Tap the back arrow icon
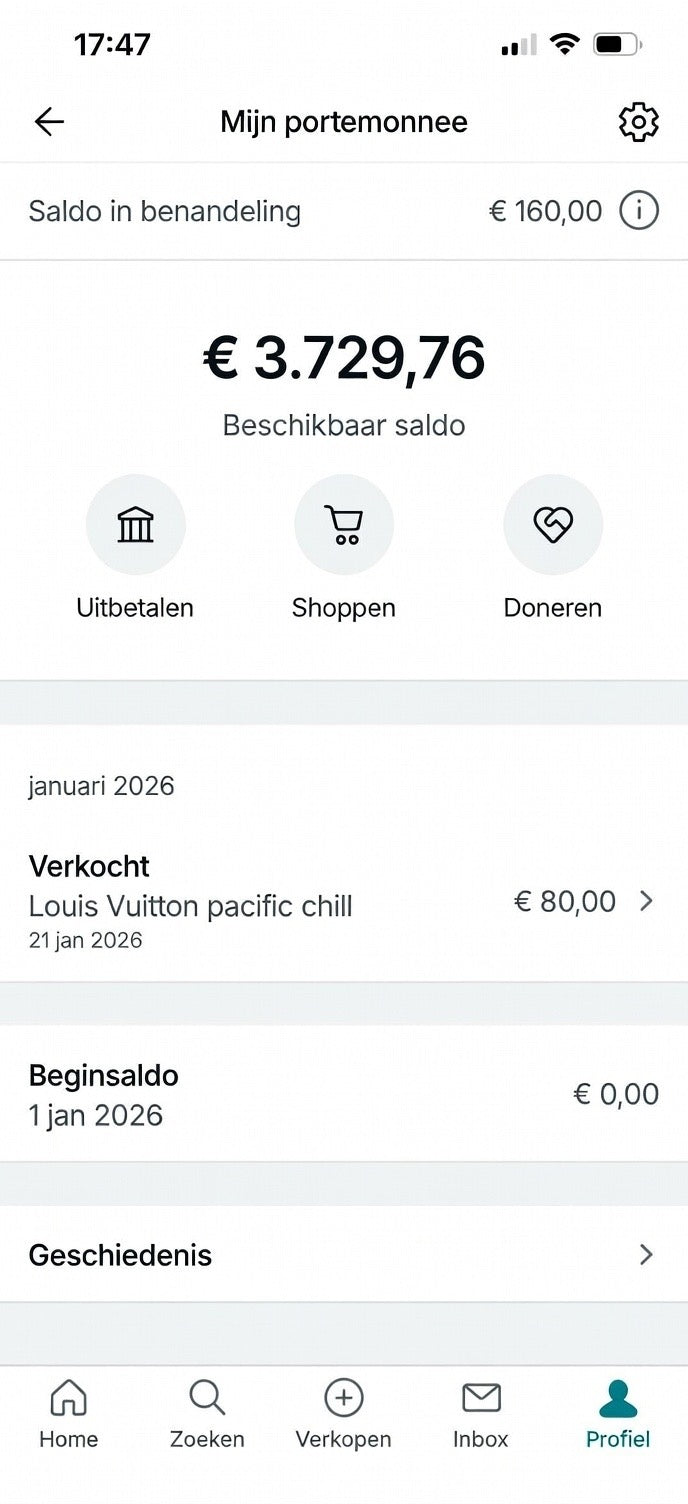The image size is (688, 1504). [49, 122]
